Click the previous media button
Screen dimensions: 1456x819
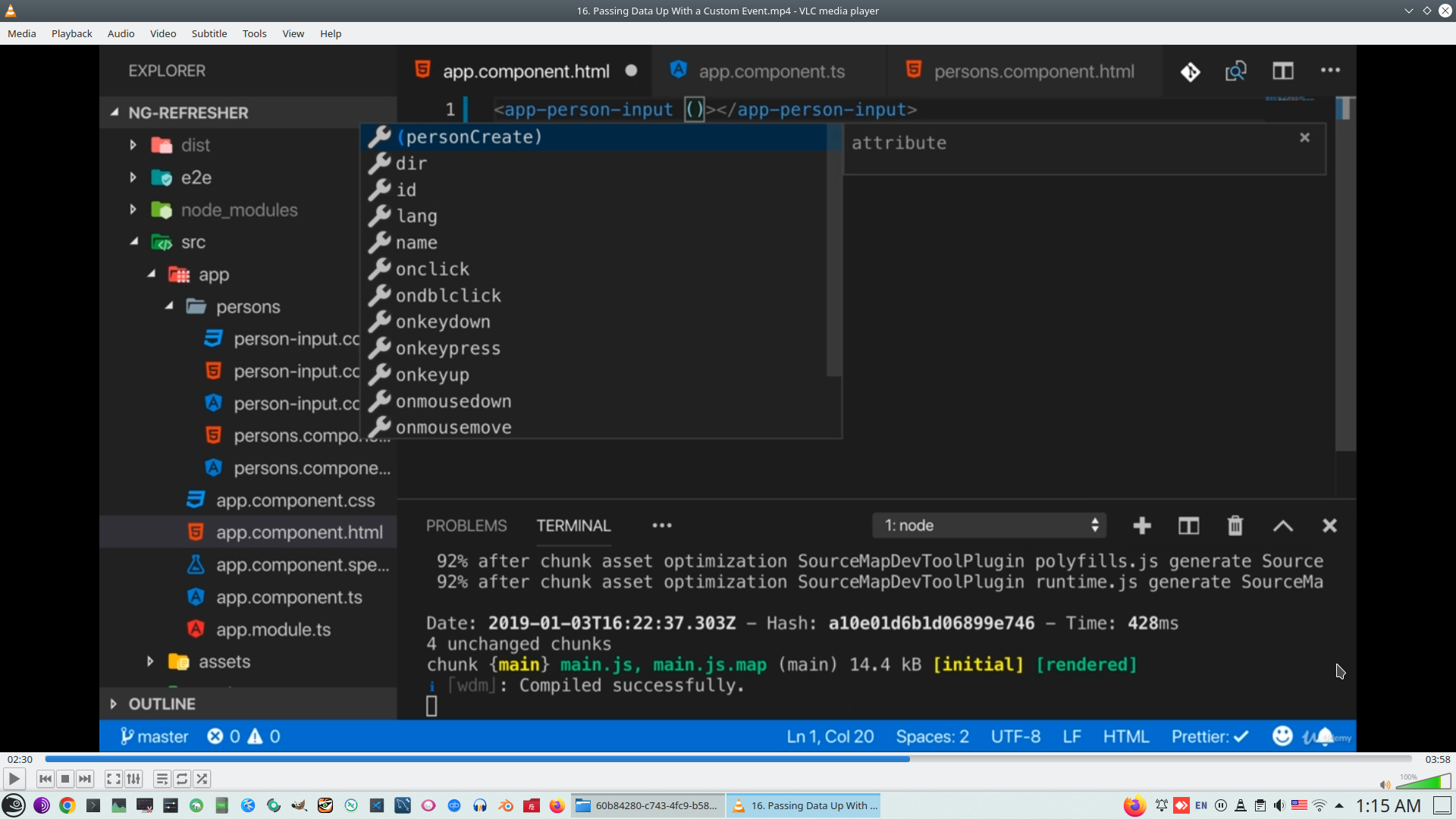tap(45, 779)
